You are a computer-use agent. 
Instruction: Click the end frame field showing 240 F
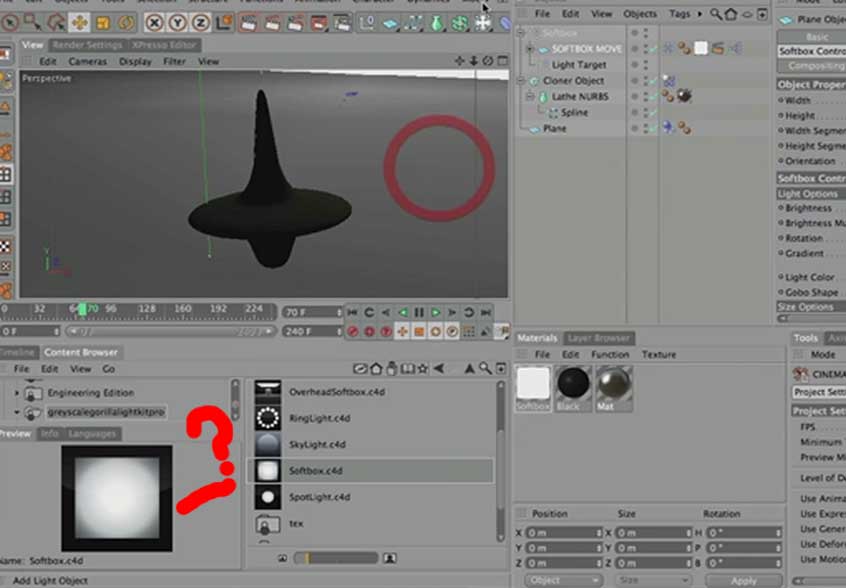[x=312, y=331]
